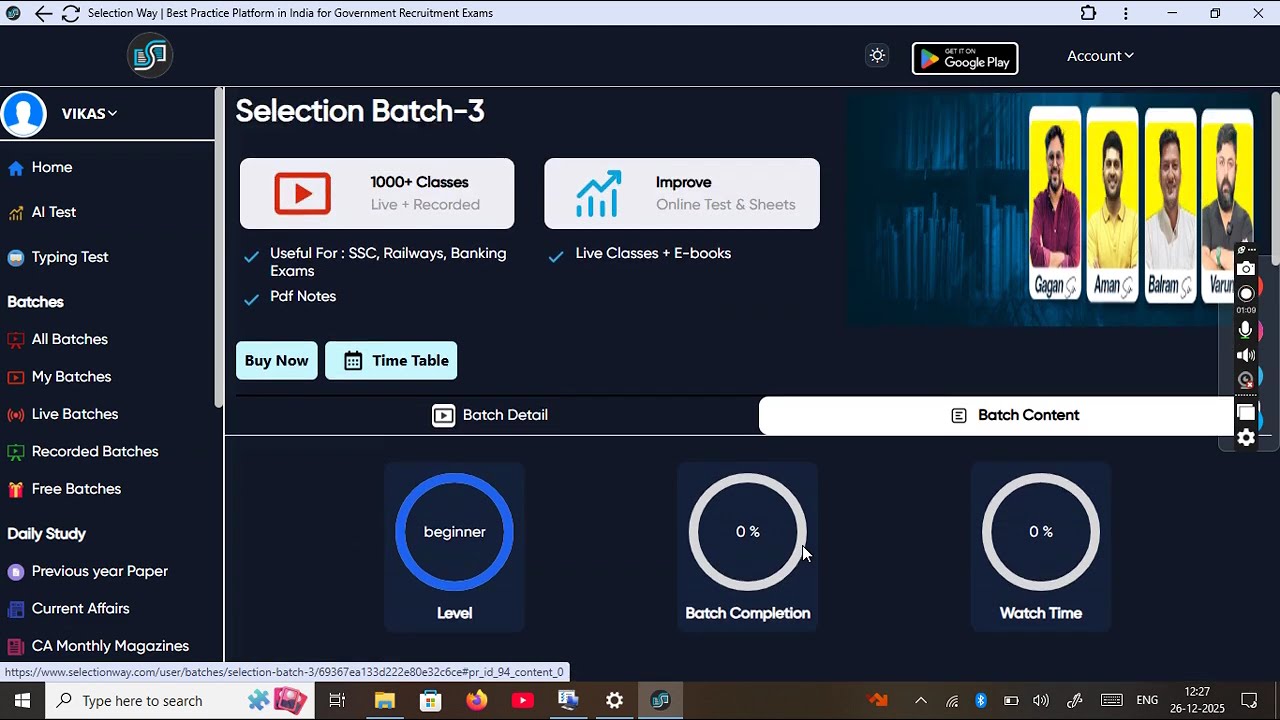
Task: Open AI Test in the sidebar
Action: click(54, 212)
